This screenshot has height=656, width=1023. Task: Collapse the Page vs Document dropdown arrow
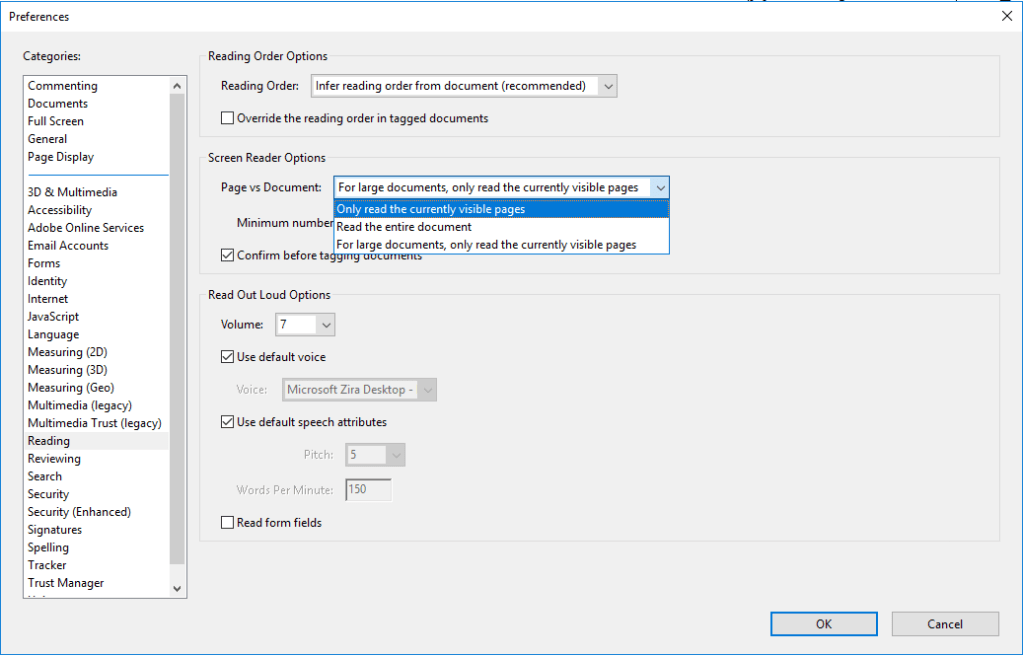[659, 188]
